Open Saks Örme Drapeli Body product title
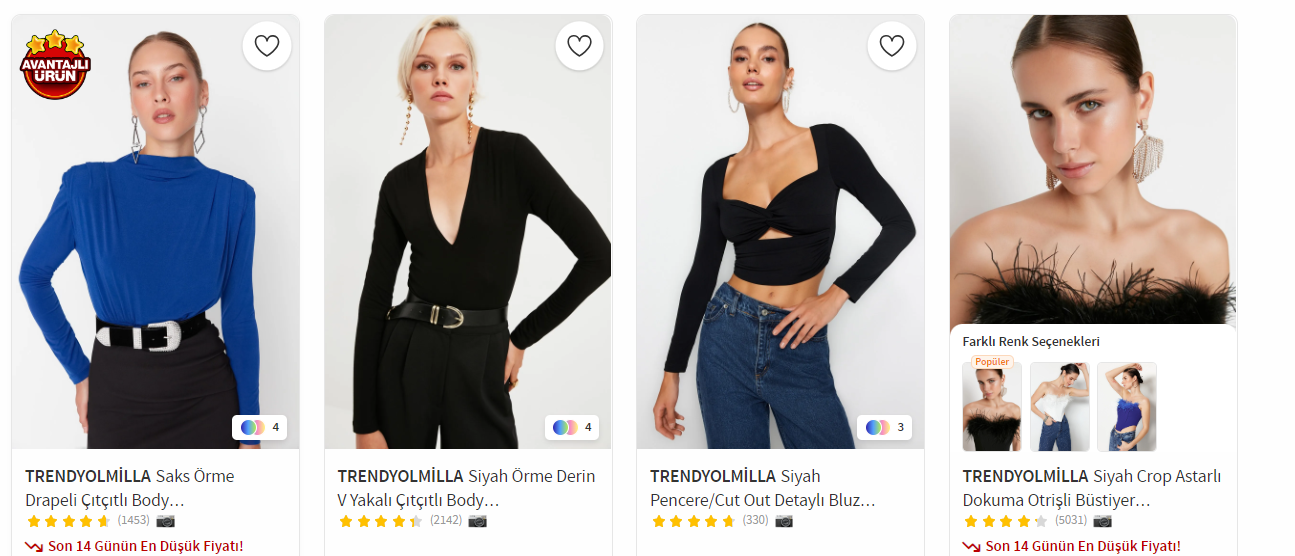This screenshot has height=556, width=1295. tap(129, 487)
